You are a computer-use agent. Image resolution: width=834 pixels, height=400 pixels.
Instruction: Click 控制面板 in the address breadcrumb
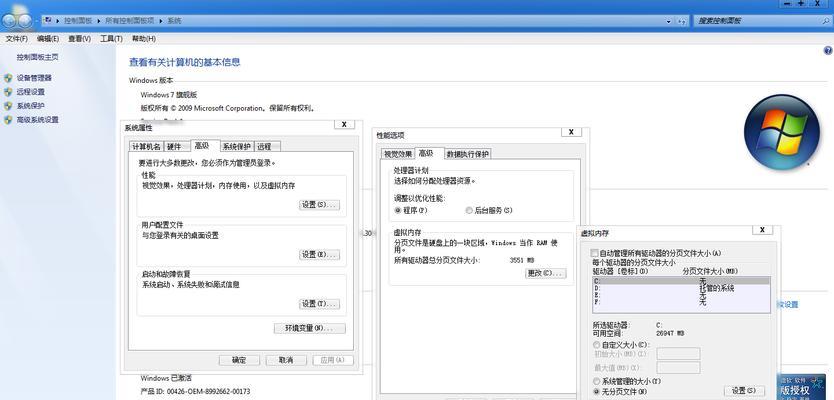[x=78, y=21]
